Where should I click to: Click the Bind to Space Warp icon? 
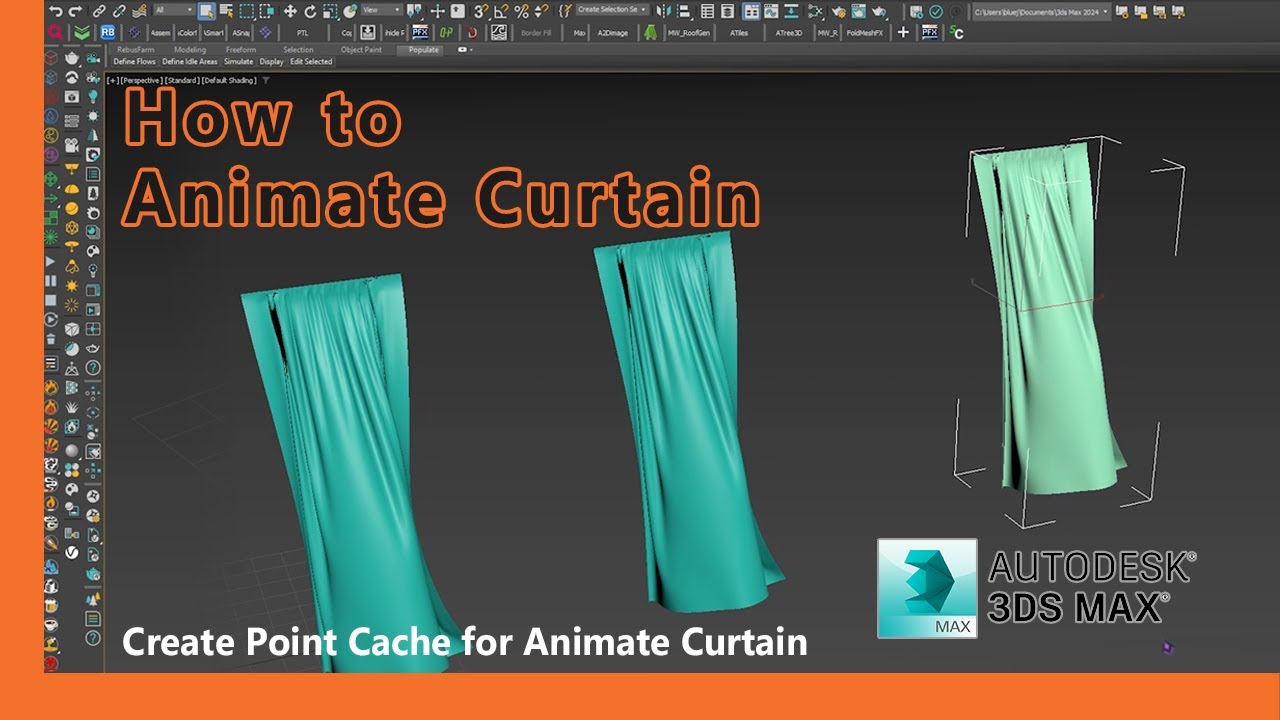tap(139, 11)
